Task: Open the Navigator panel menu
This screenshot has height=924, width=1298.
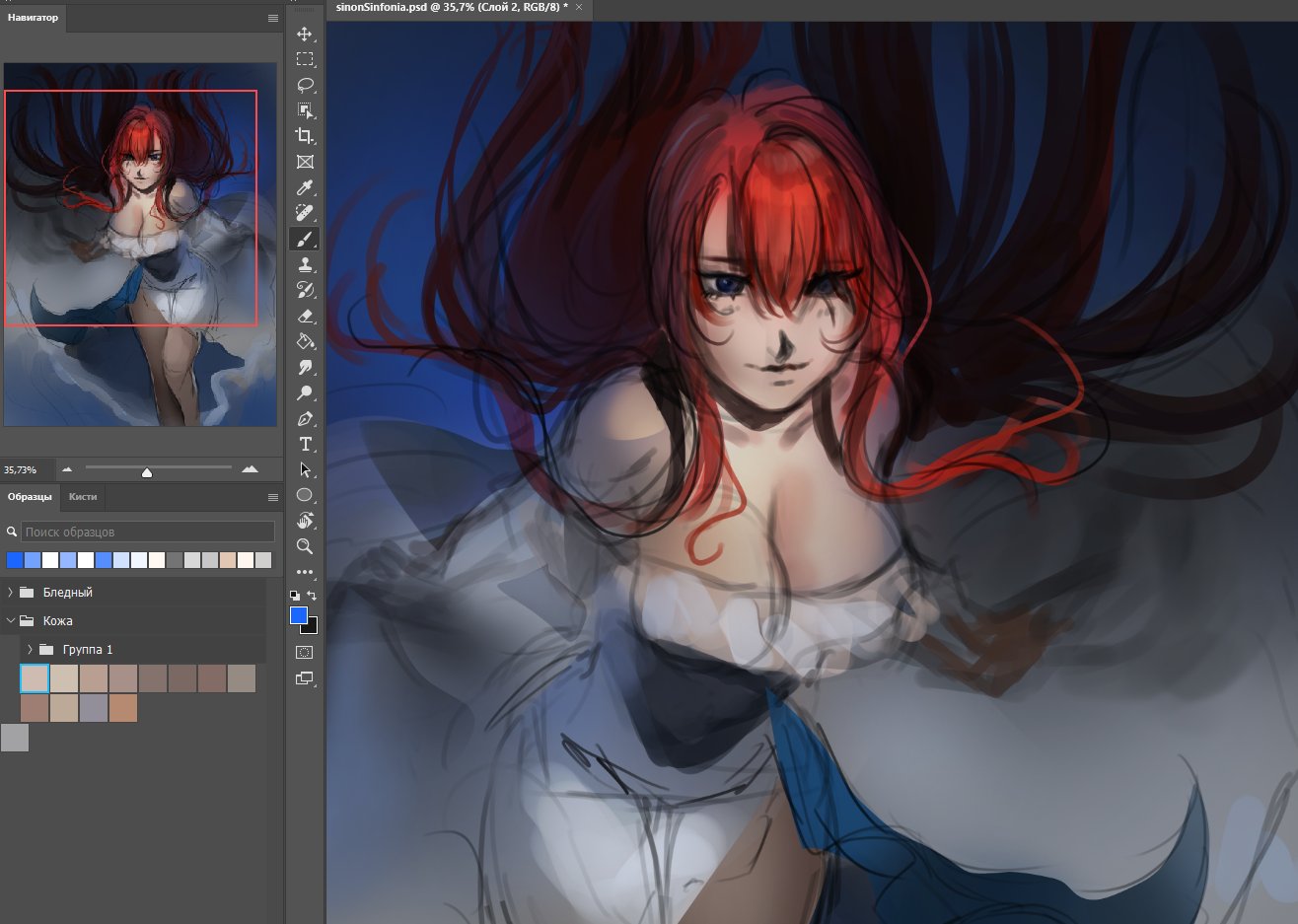Action: coord(273,18)
